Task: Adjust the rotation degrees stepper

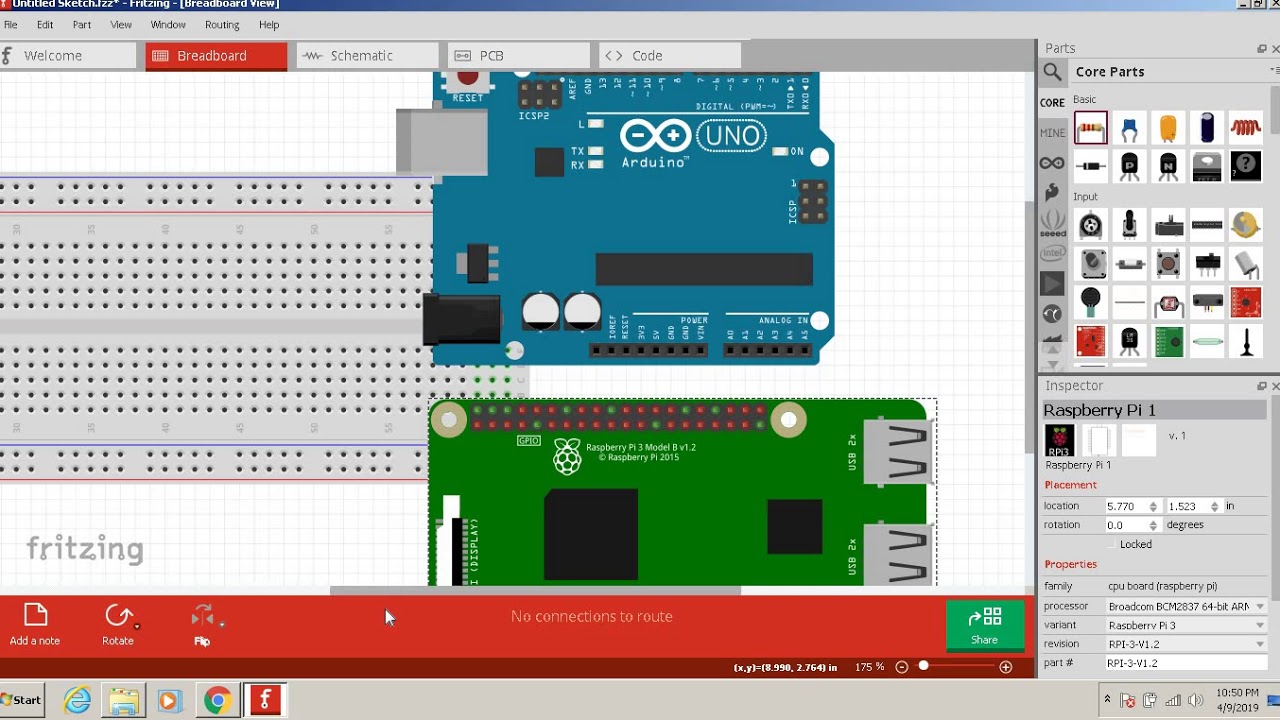Action: pyautogui.click(x=1153, y=525)
